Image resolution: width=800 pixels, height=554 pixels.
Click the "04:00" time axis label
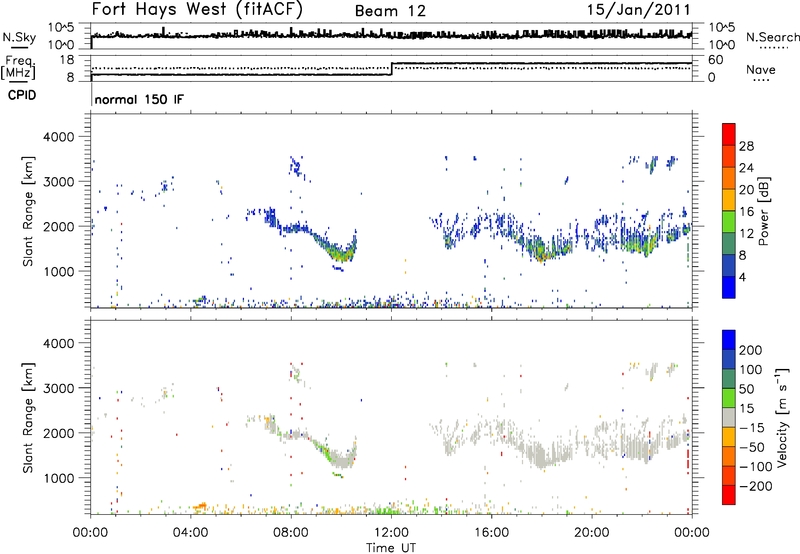click(190, 533)
